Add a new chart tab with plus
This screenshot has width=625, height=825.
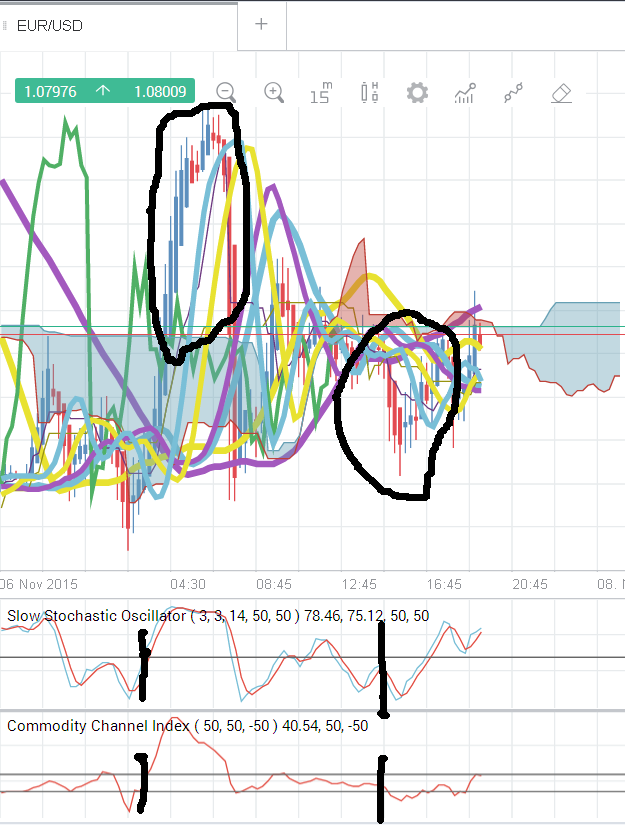261,24
